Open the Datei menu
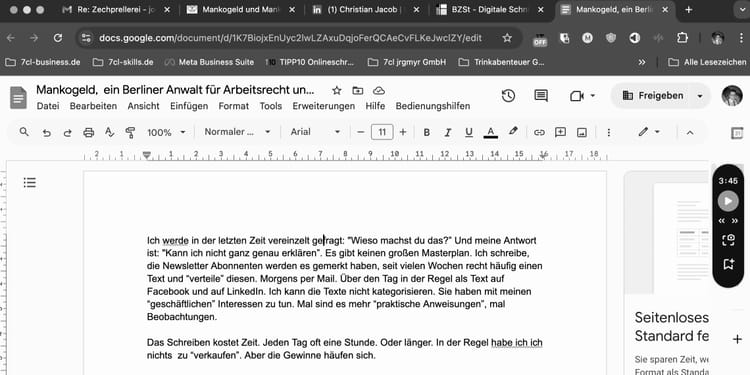 pyautogui.click(x=48, y=106)
